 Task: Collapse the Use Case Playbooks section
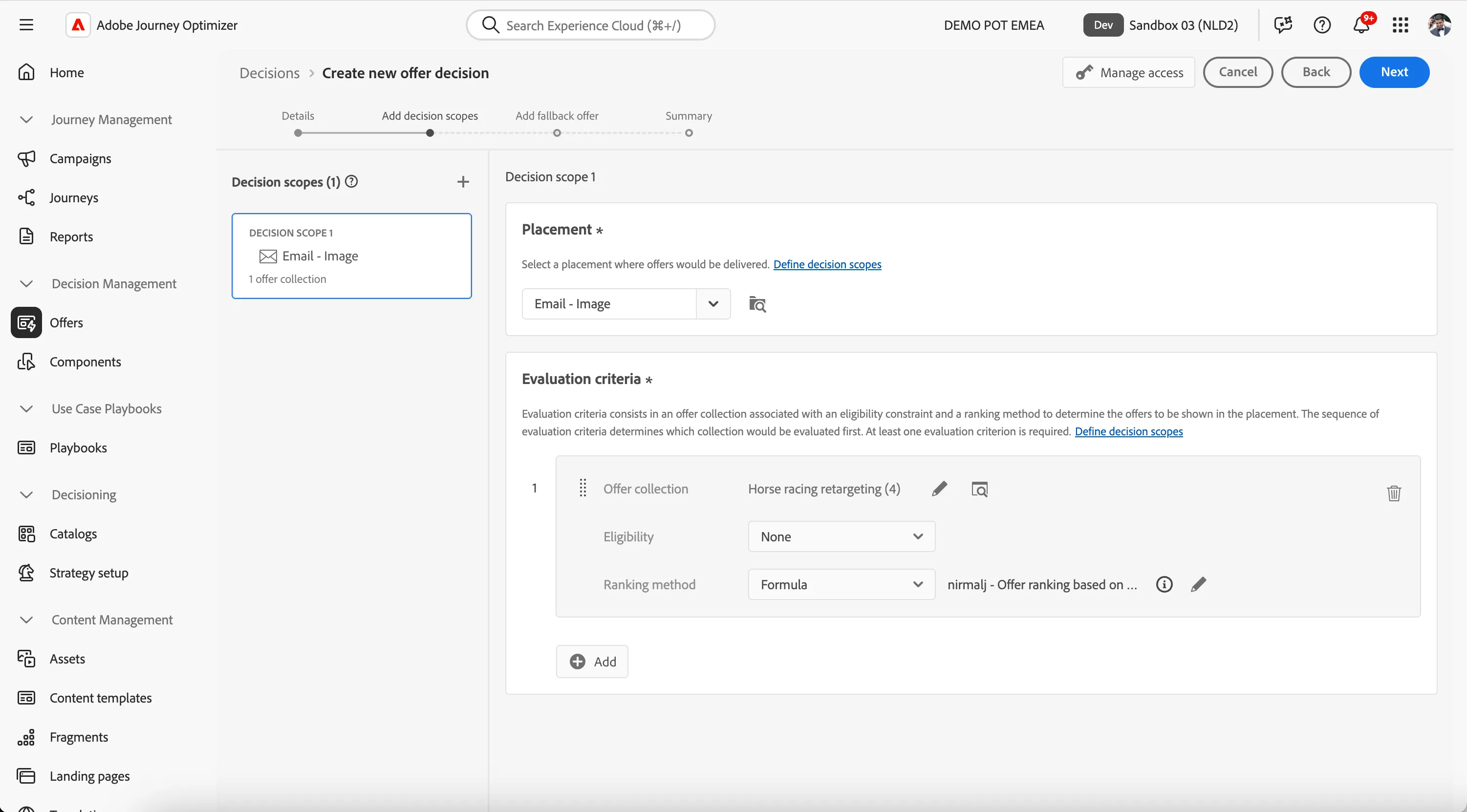[x=26, y=409]
